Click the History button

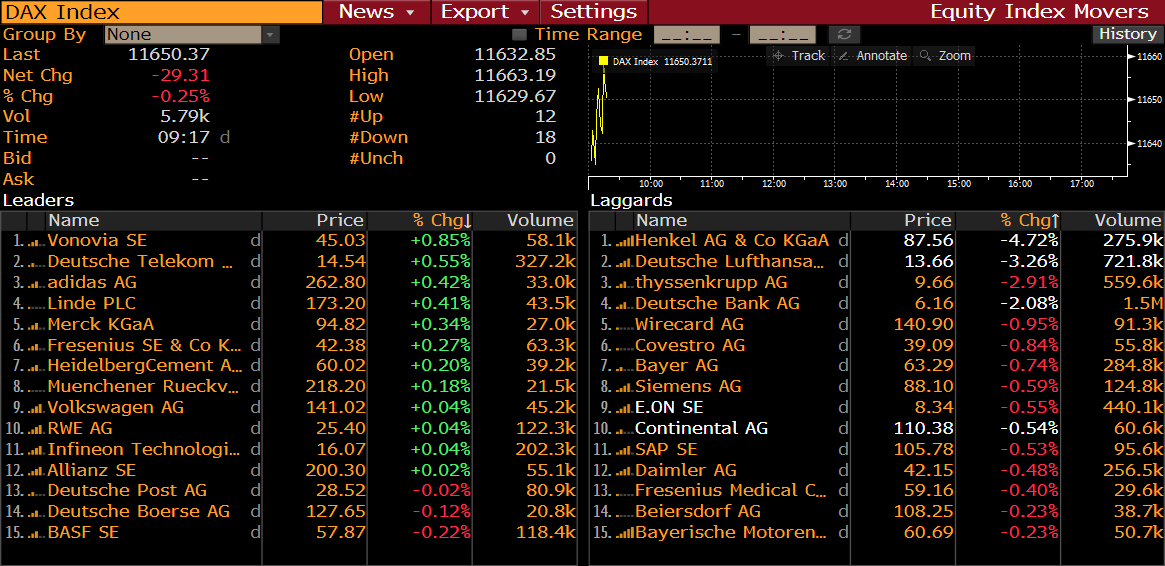click(x=1127, y=34)
